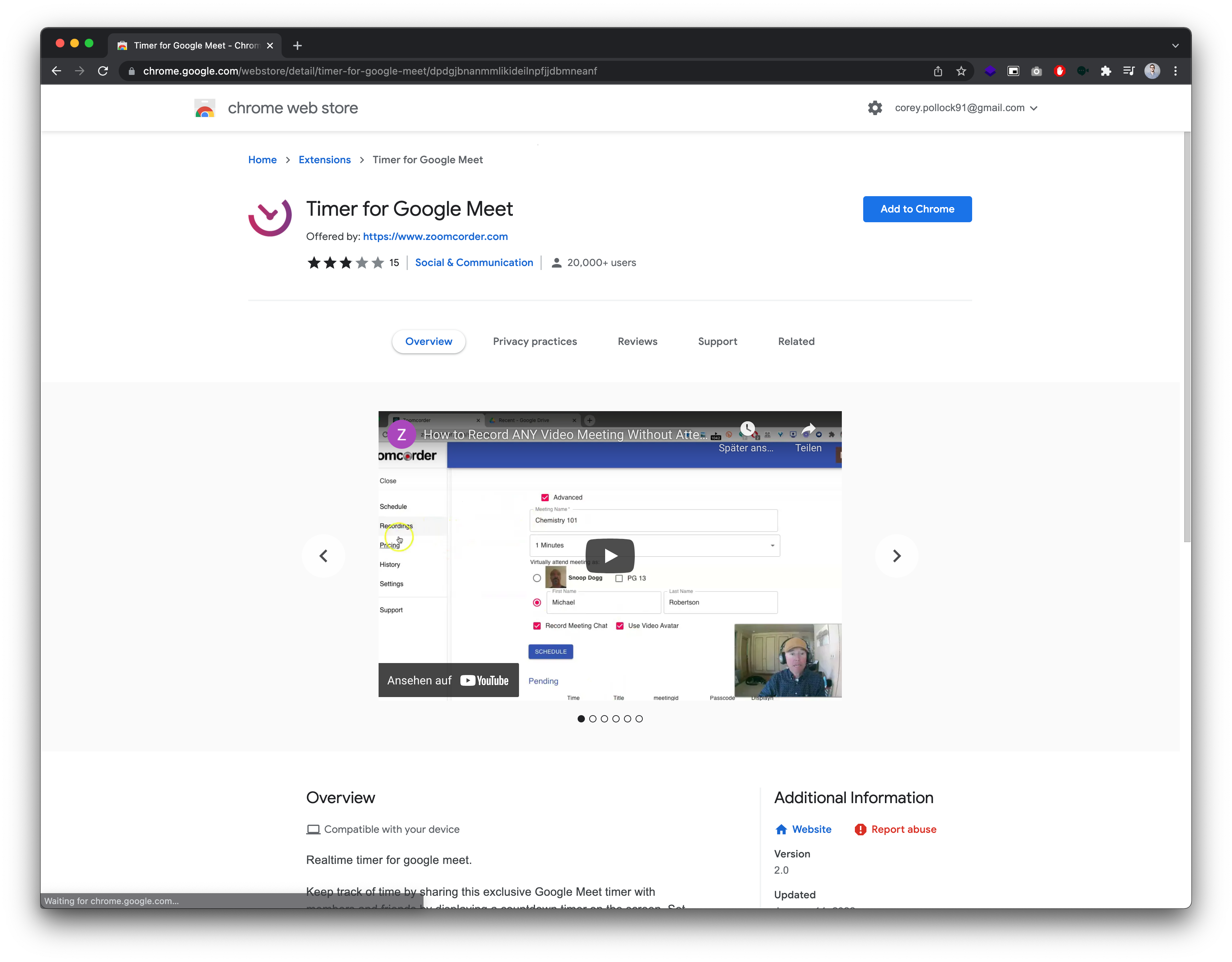Click the picture-in-picture extension icon
The width and height of the screenshot is (1232, 962).
click(1013, 71)
